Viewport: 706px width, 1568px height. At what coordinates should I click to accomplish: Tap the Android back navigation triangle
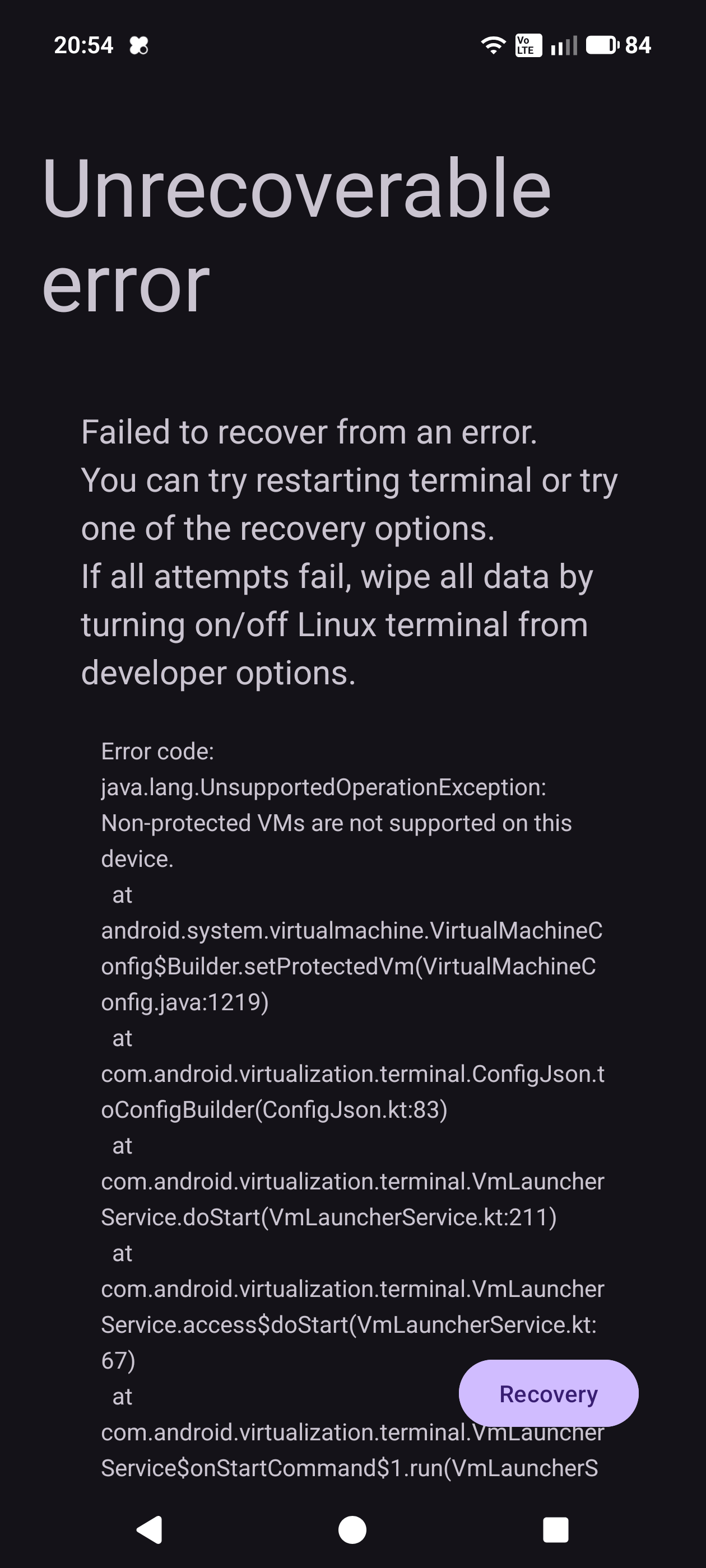pyautogui.click(x=150, y=1530)
